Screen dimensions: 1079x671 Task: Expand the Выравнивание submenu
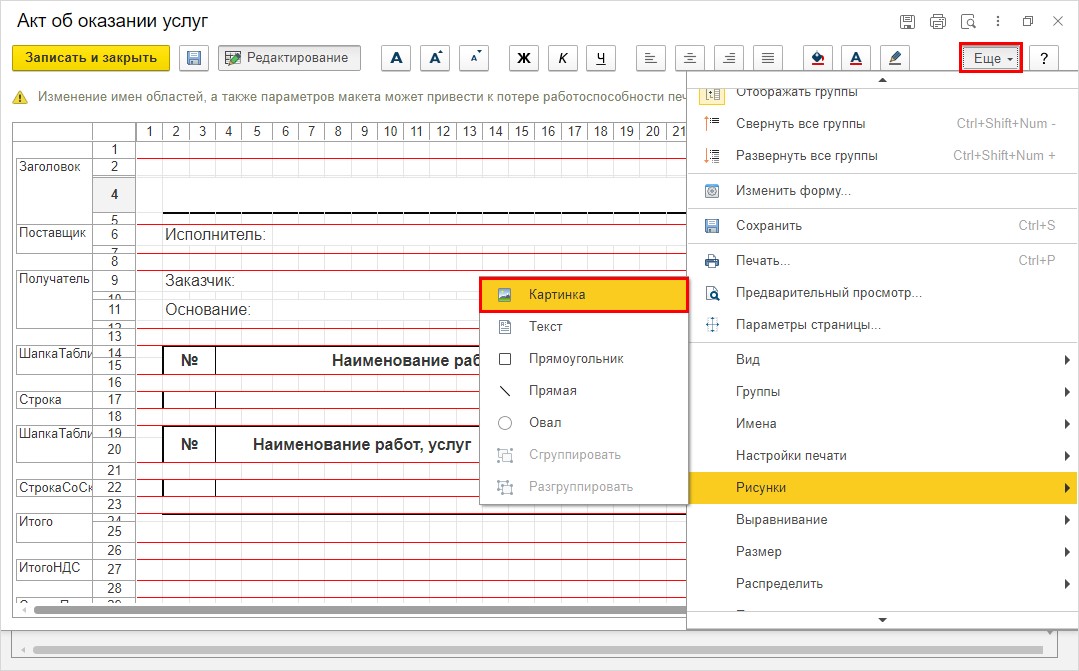coord(882,520)
